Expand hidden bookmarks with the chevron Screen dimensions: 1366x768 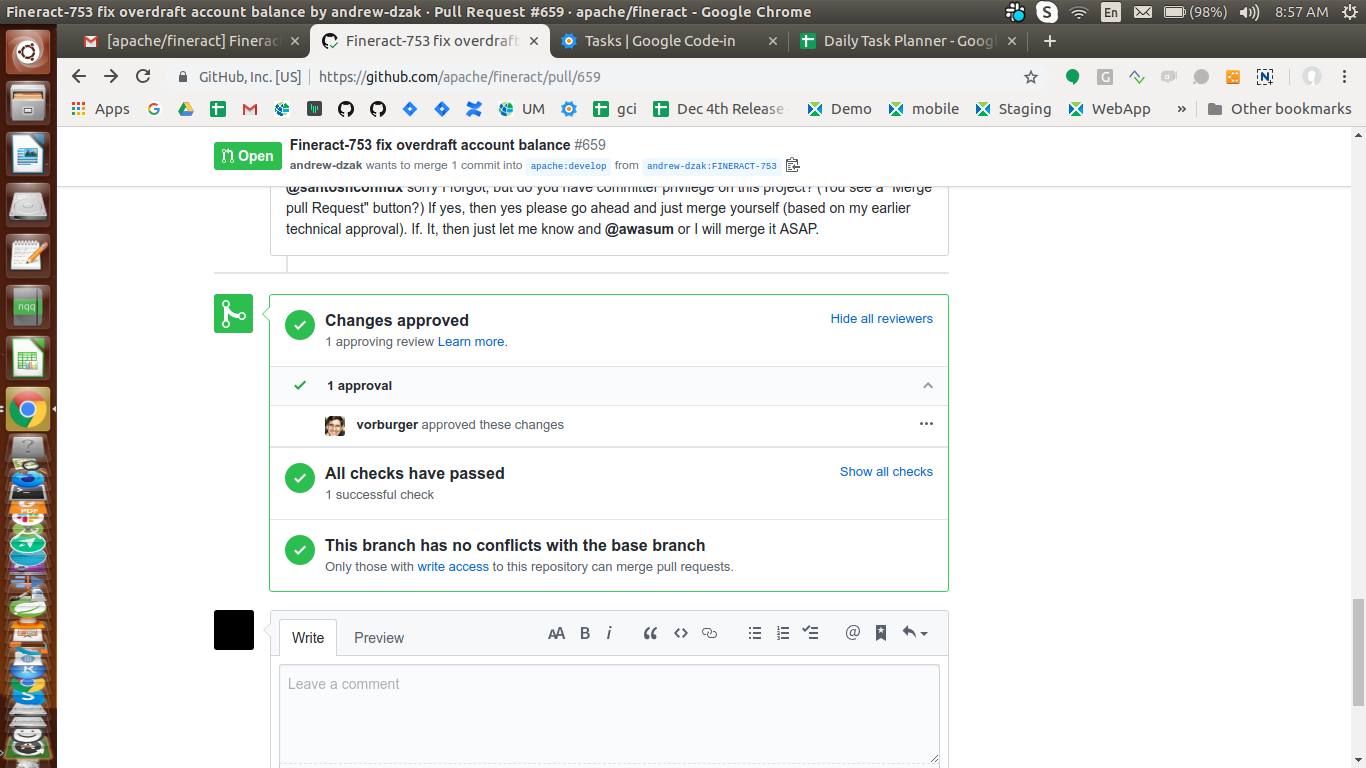pyautogui.click(x=1181, y=109)
